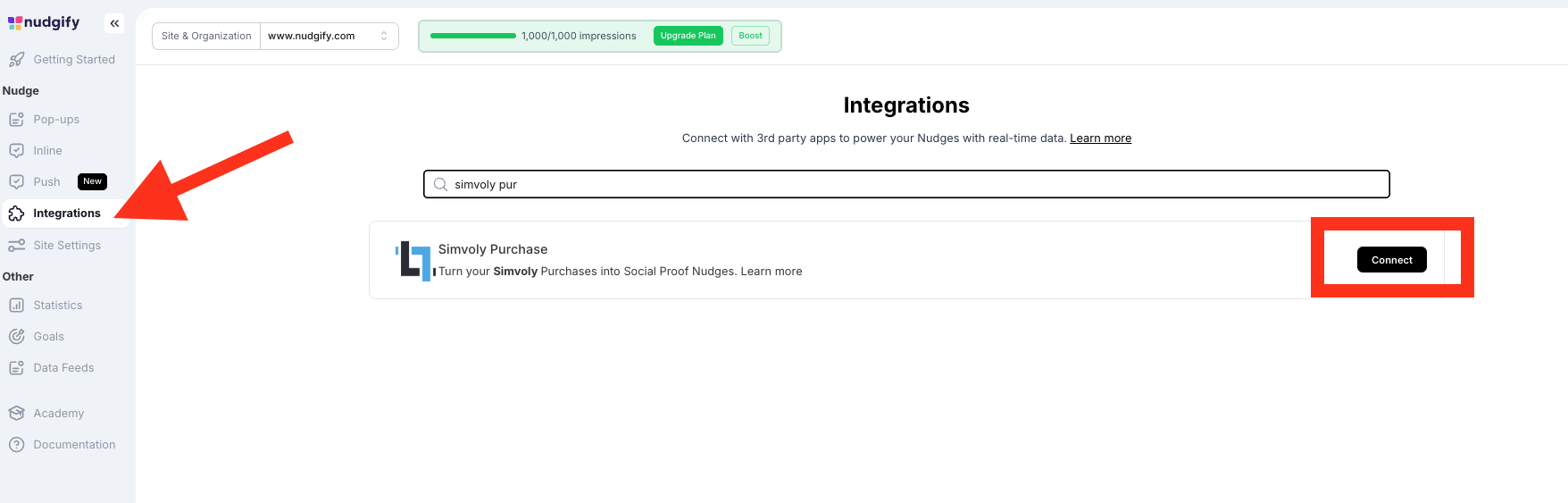The width and height of the screenshot is (1568, 503).
Task: Click the New badge next to Push
Action: (92, 181)
